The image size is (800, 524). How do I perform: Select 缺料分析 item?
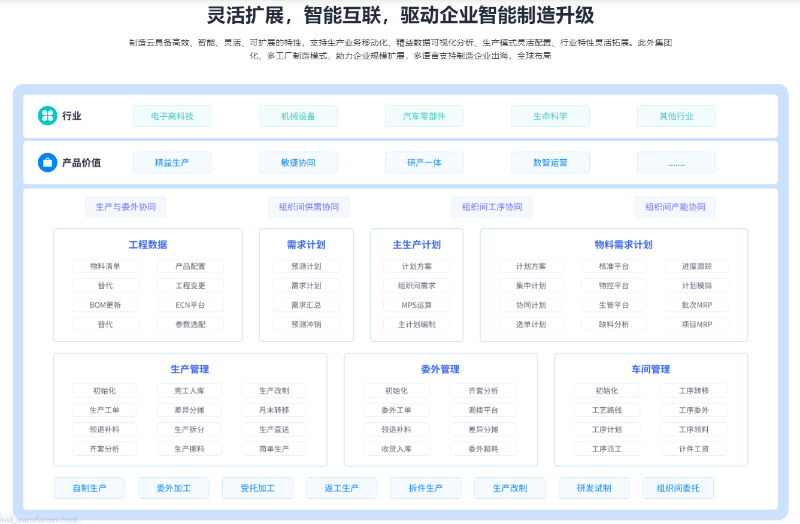(614, 325)
